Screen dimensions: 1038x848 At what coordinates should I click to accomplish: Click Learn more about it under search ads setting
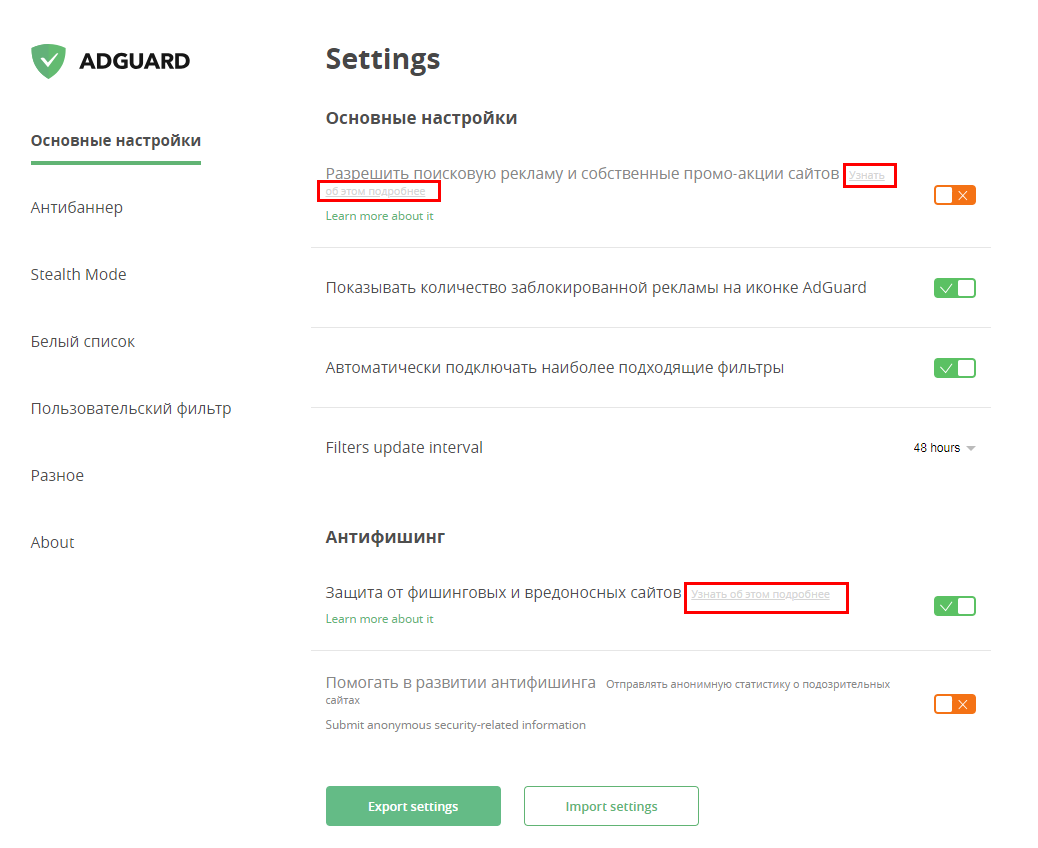click(379, 215)
